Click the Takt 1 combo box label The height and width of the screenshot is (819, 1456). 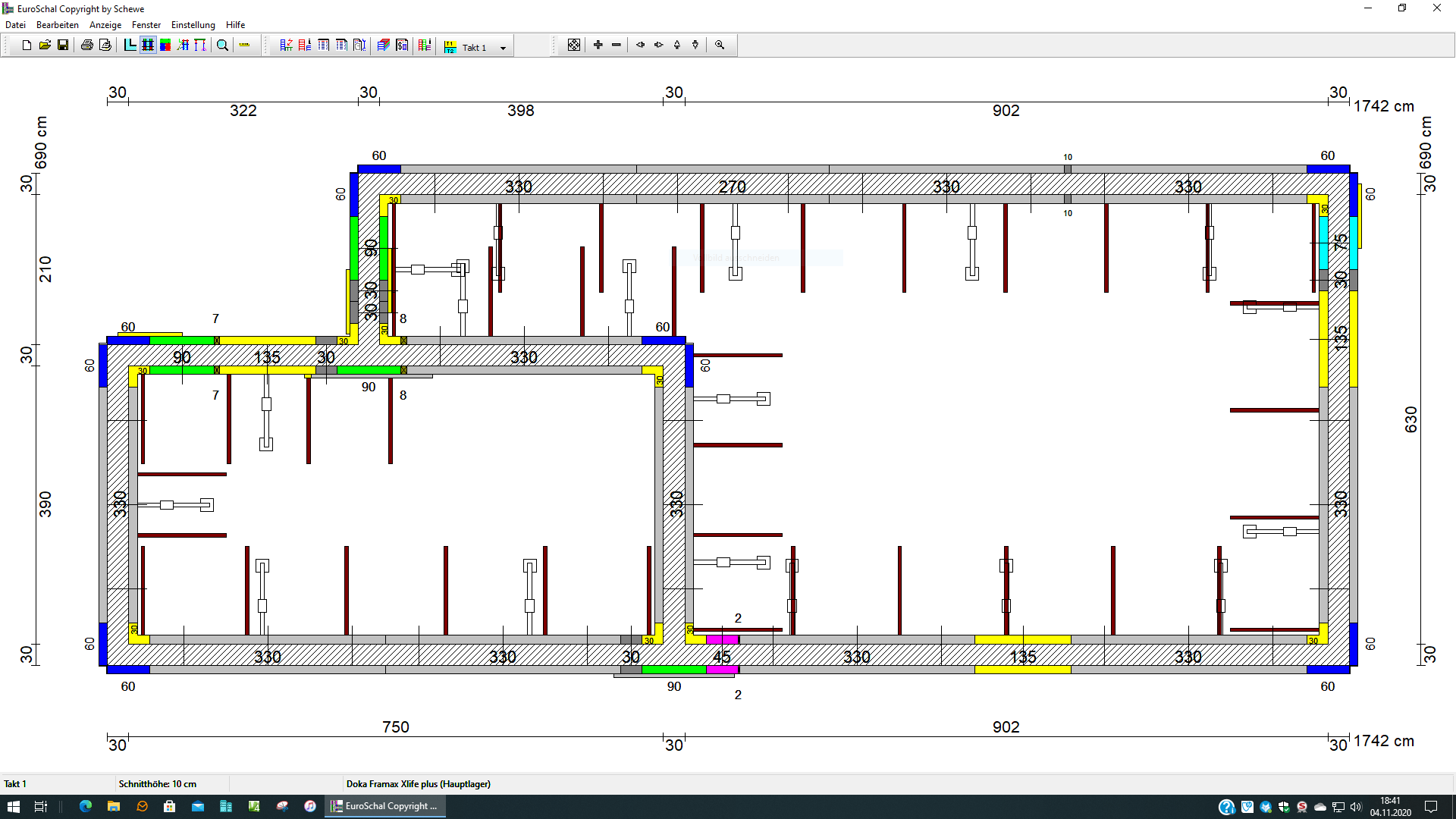474,48
